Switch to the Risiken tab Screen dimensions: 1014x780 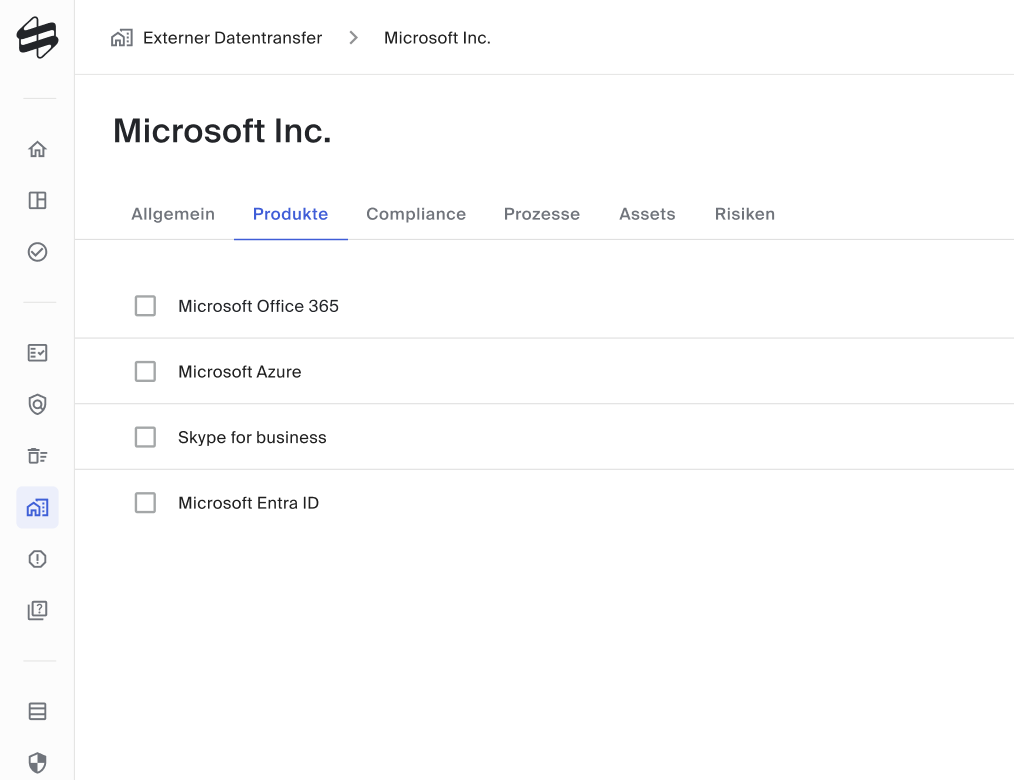[x=744, y=214]
